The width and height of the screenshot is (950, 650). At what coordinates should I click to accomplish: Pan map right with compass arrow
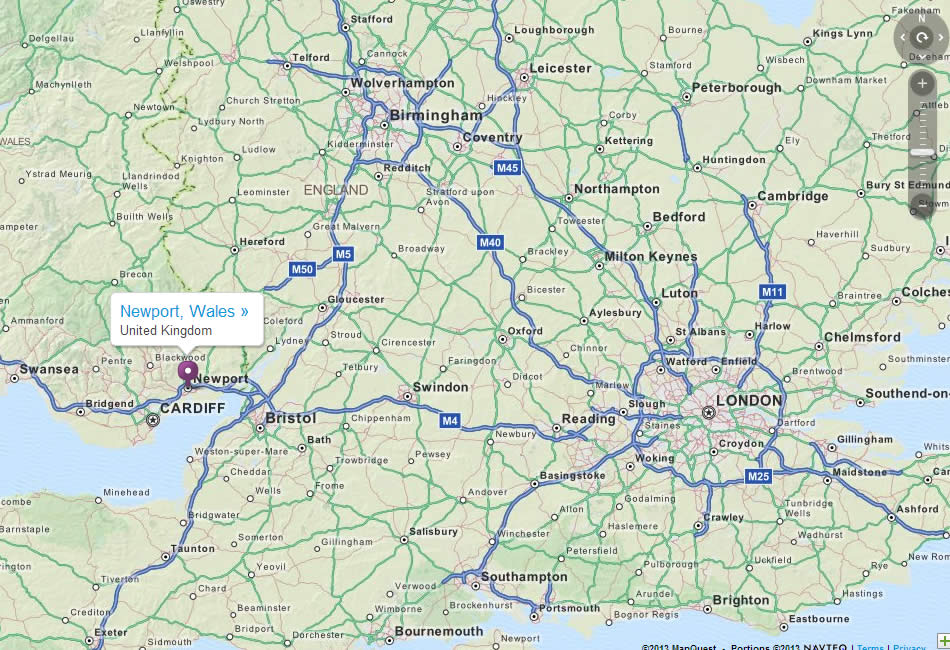[941, 38]
